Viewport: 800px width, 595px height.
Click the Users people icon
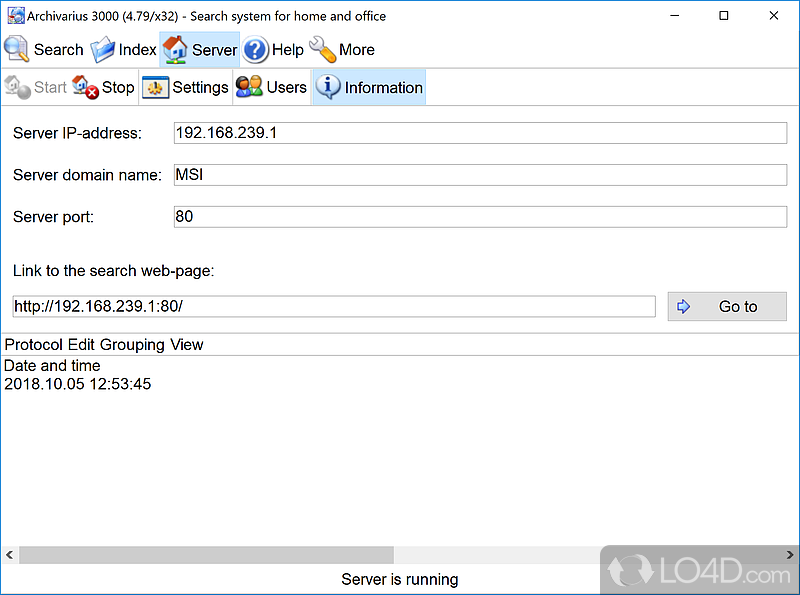pos(249,87)
